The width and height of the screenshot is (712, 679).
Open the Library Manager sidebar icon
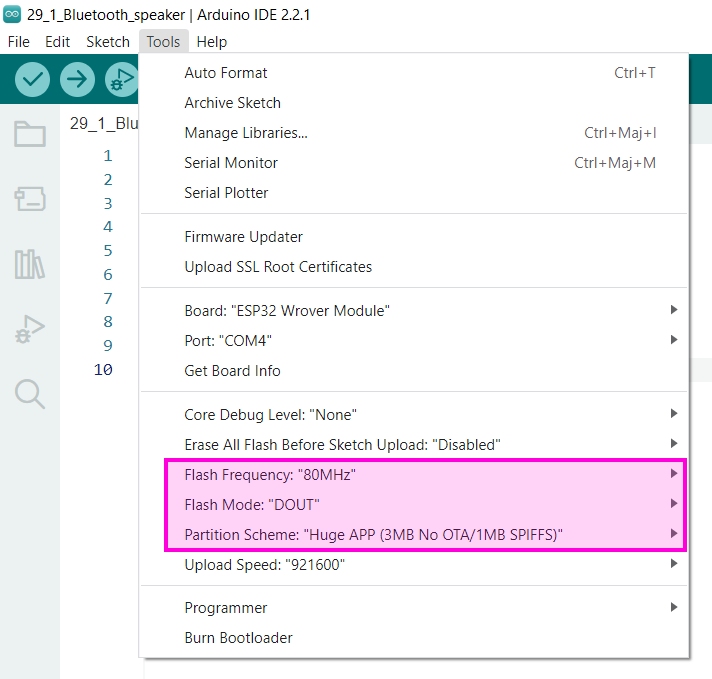30,264
